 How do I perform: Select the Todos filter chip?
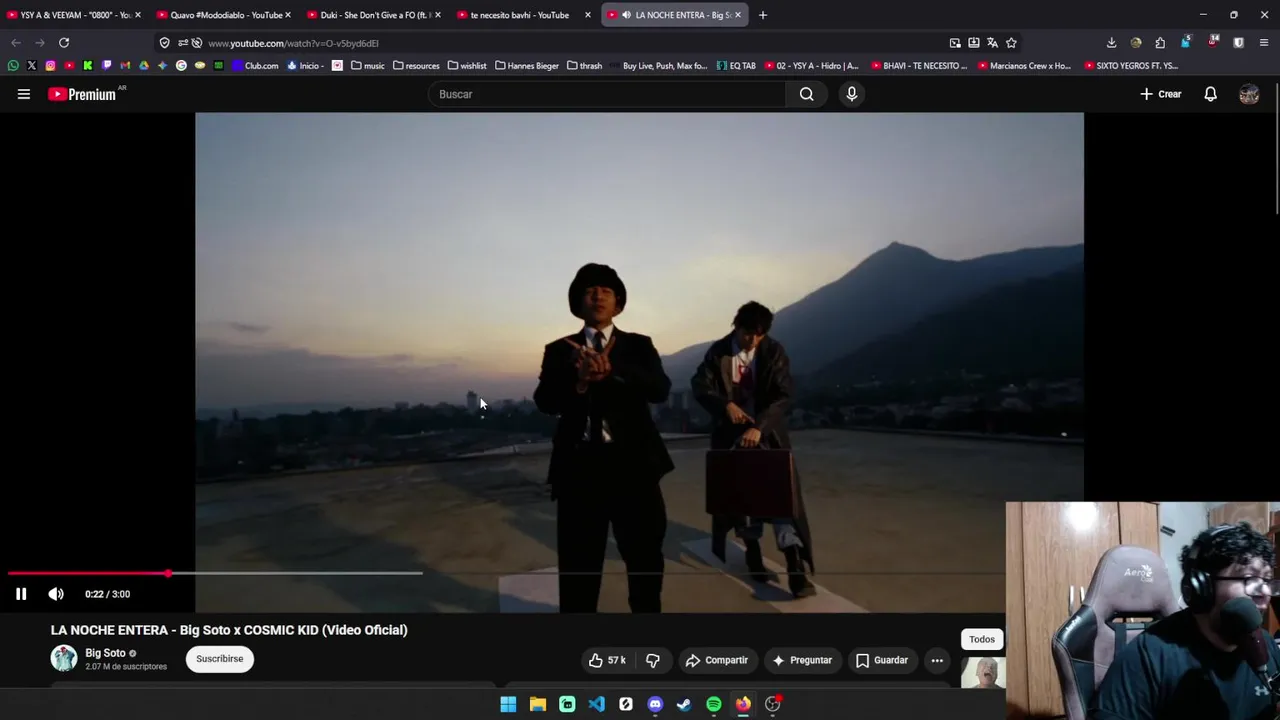click(982, 639)
